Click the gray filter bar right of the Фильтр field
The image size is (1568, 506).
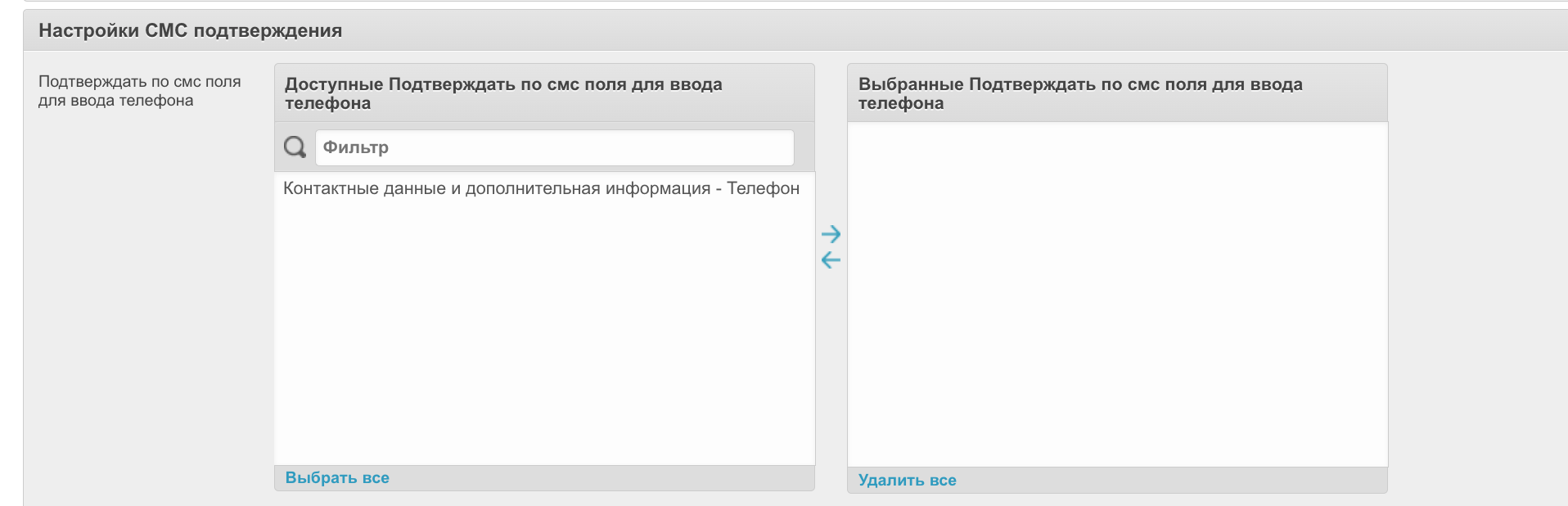[804, 147]
